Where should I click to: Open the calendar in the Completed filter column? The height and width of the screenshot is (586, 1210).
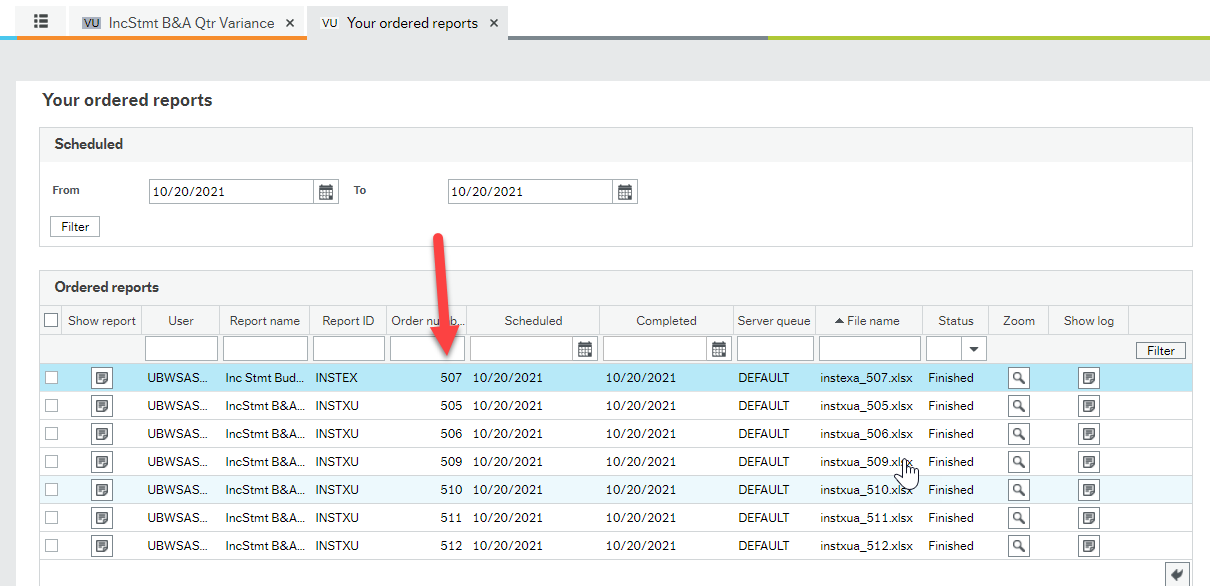click(719, 348)
